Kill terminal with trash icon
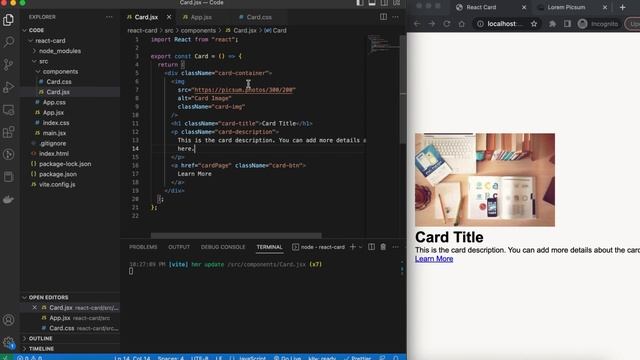This screenshot has height=360, width=640. click(x=383, y=247)
